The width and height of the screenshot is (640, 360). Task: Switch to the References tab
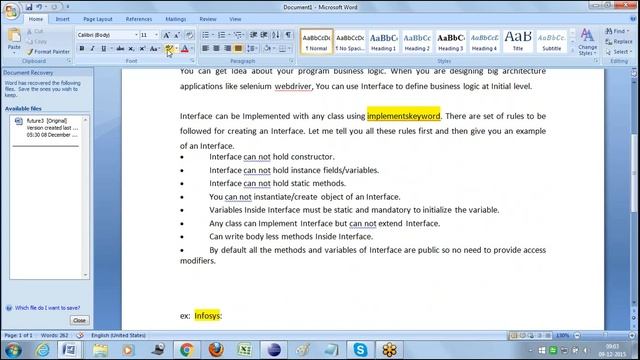tap(139, 19)
